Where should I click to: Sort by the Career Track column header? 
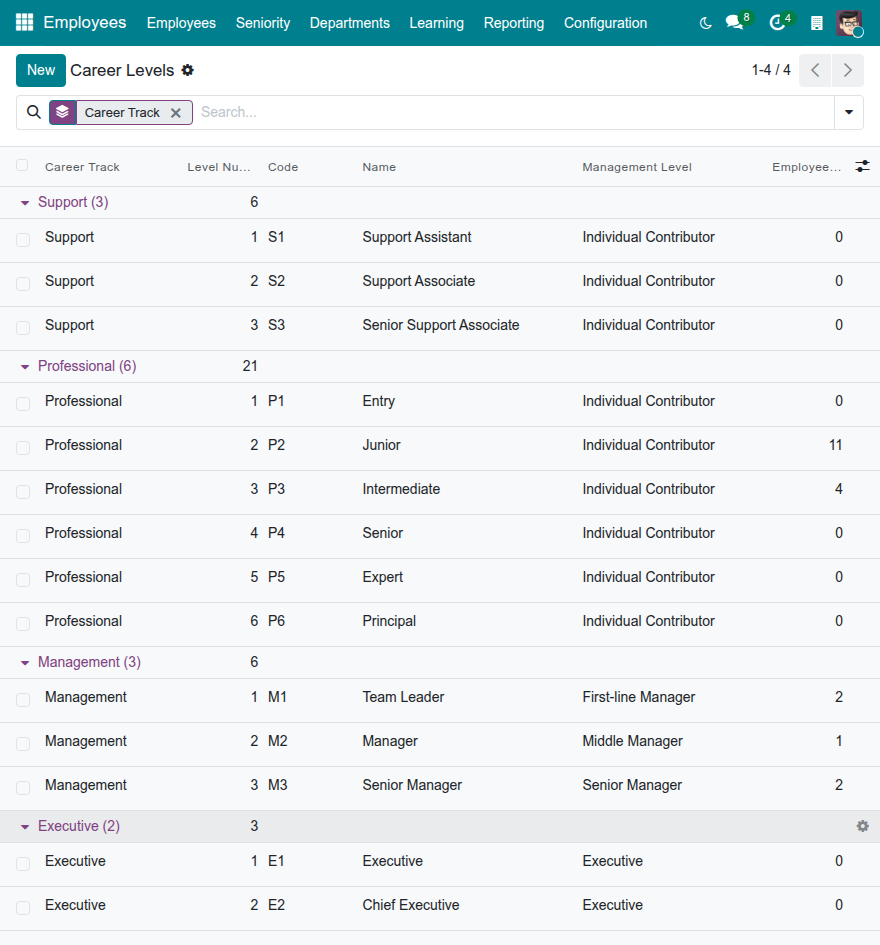82,167
